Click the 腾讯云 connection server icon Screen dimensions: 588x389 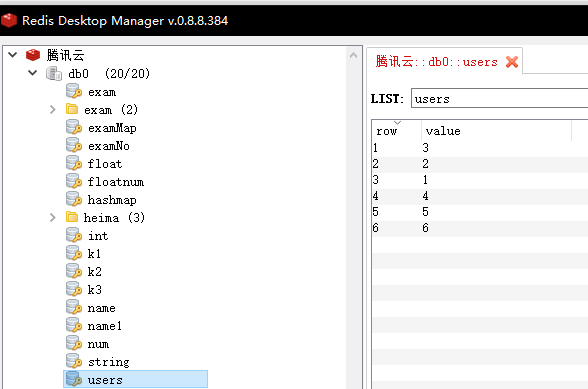point(33,55)
